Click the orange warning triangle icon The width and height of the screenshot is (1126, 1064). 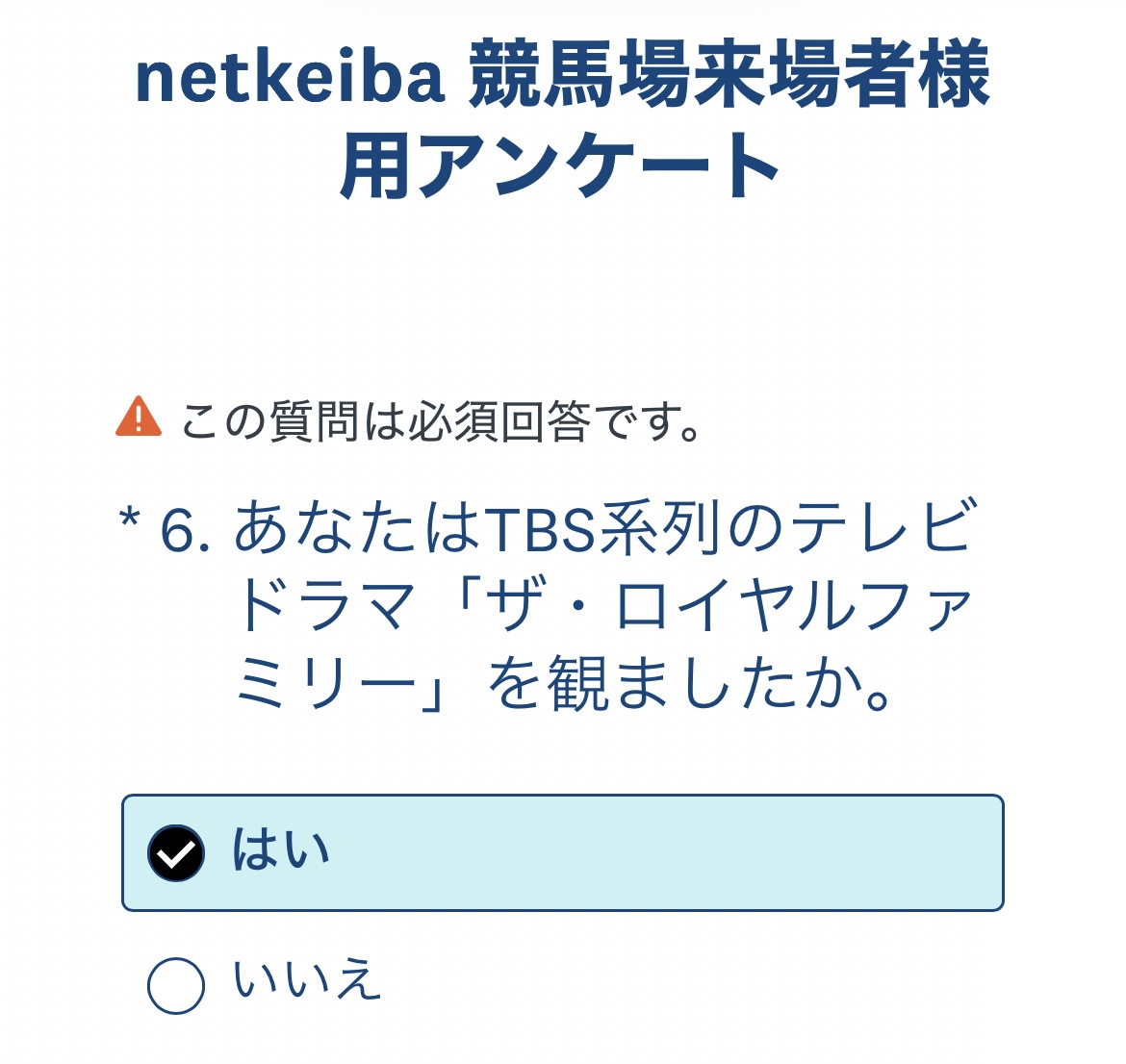(x=139, y=417)
